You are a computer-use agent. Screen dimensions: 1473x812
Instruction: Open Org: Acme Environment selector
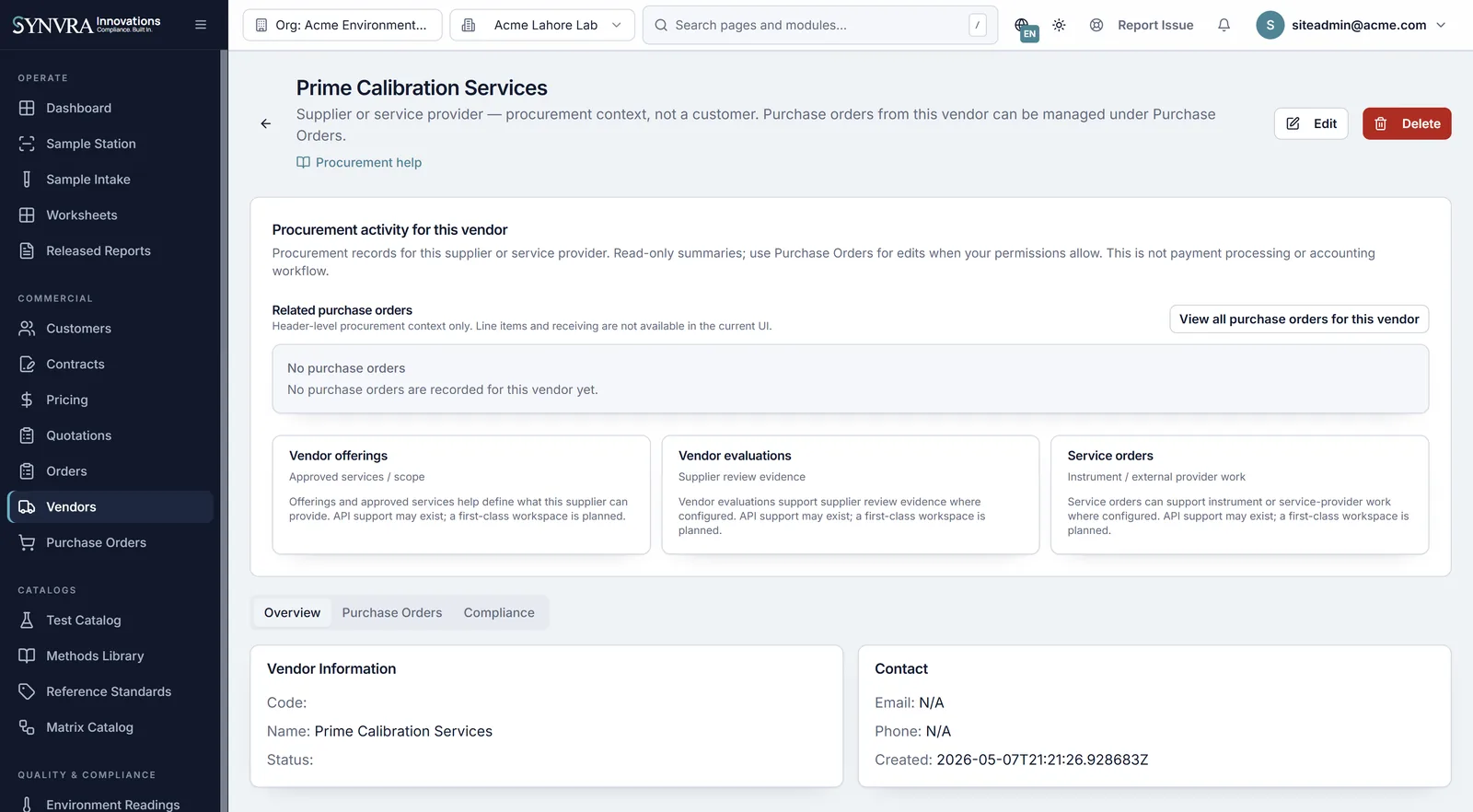pyautogui.click(x=342, y=25)
